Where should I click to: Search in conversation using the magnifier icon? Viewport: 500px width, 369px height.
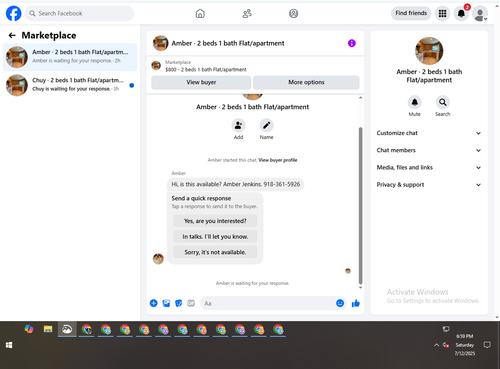point(443,102)
